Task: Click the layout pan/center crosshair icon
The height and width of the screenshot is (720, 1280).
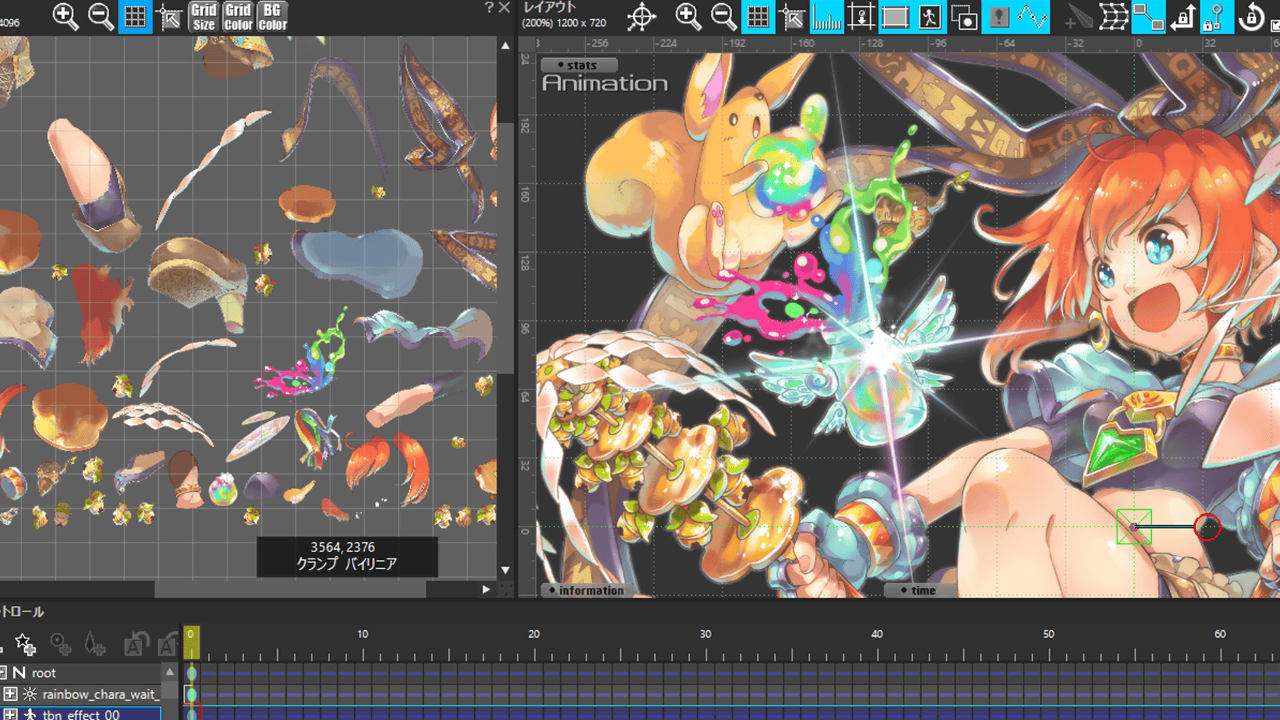Action: [641, 17]
